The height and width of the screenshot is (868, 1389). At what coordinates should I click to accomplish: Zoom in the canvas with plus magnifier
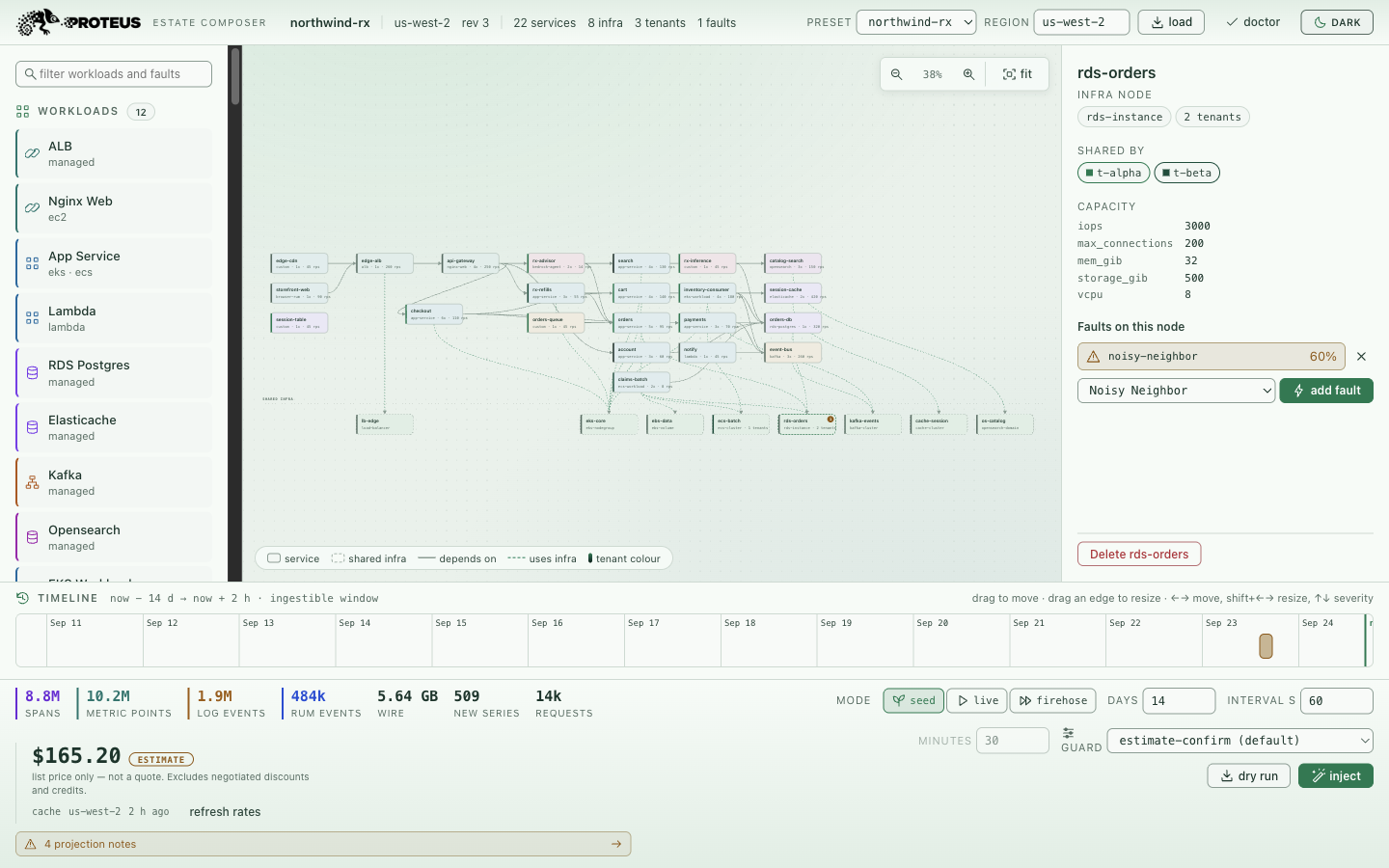(968, 74)
